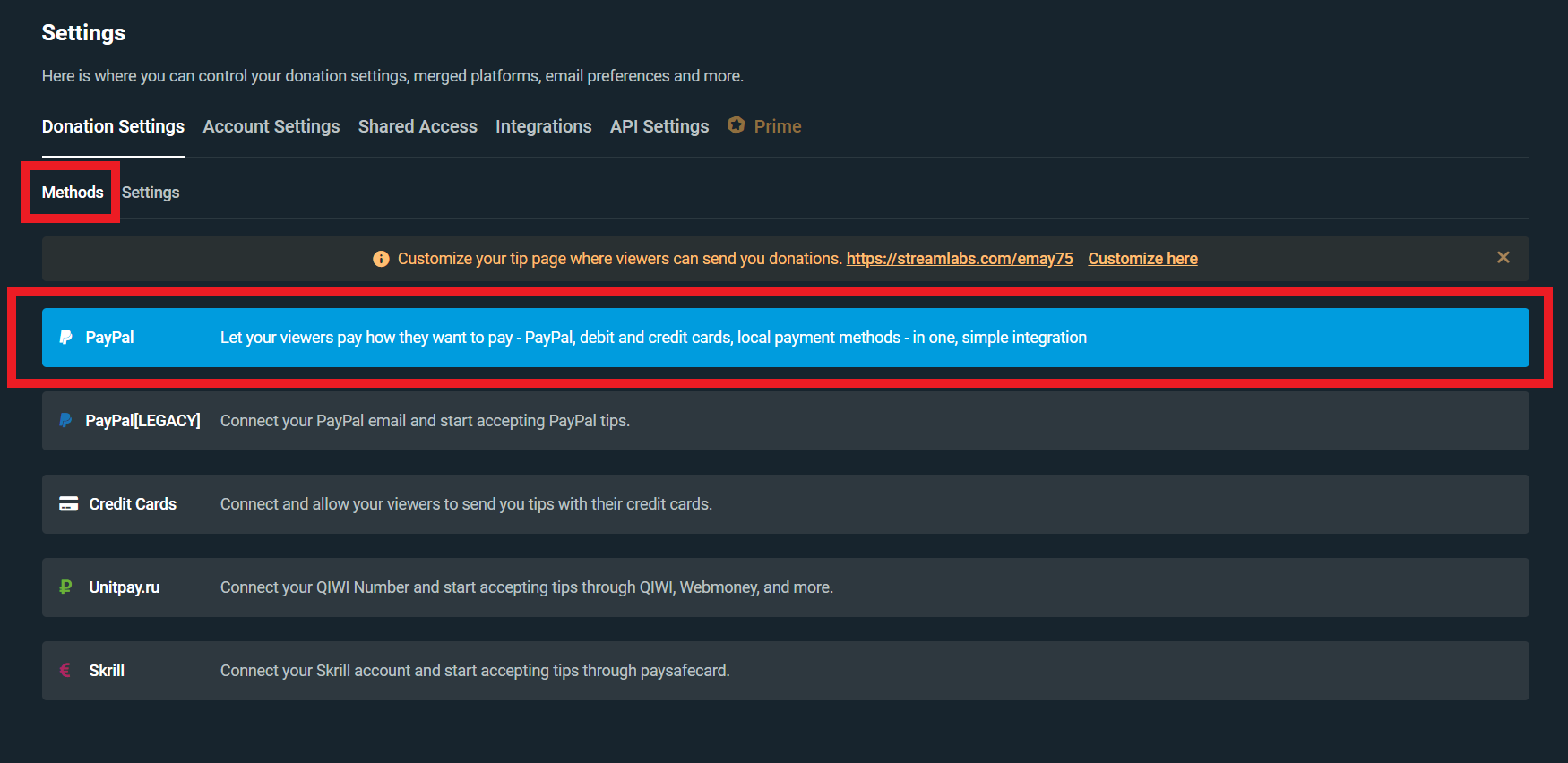This screenshot has height=763, width=1568.
Task: Click the Credit Cards card icon
Action: (68, 504)
